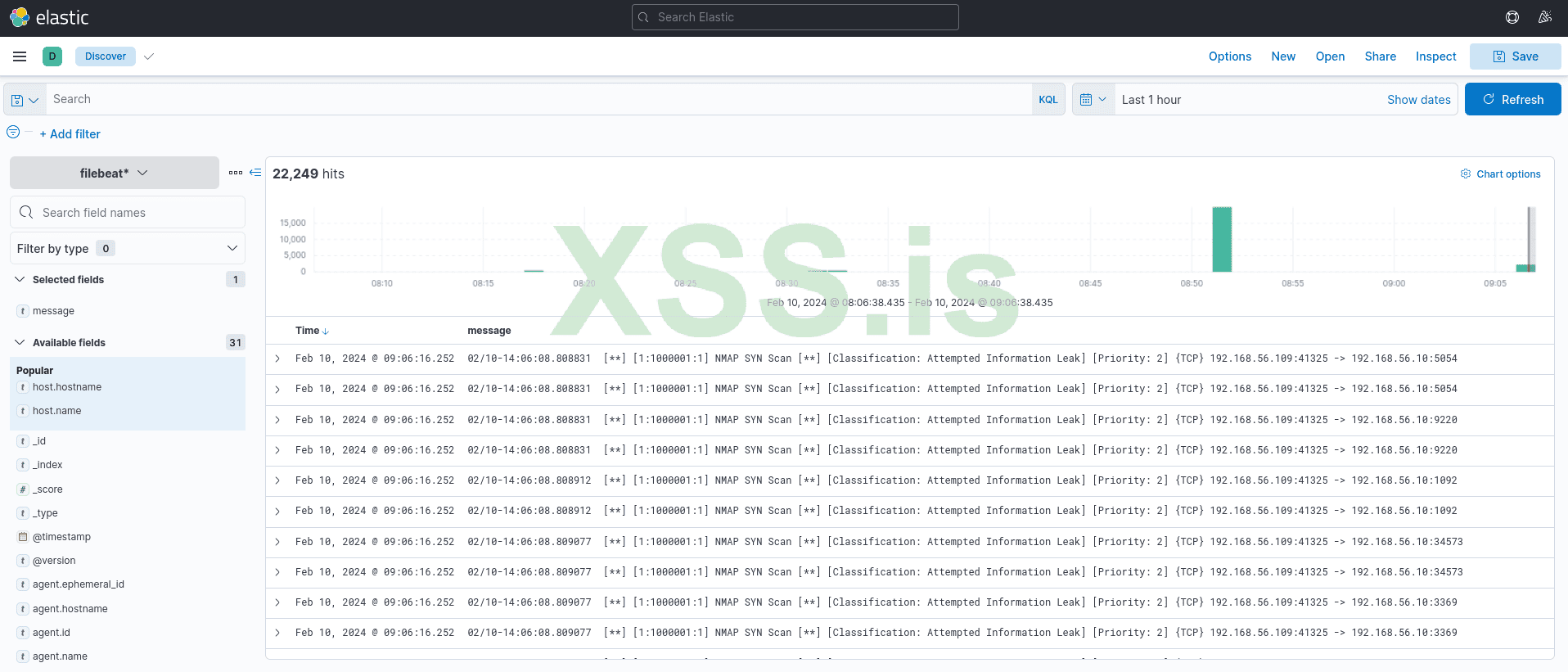
Task: Expand the first row ending 10:1092
Action: [277, 480]
